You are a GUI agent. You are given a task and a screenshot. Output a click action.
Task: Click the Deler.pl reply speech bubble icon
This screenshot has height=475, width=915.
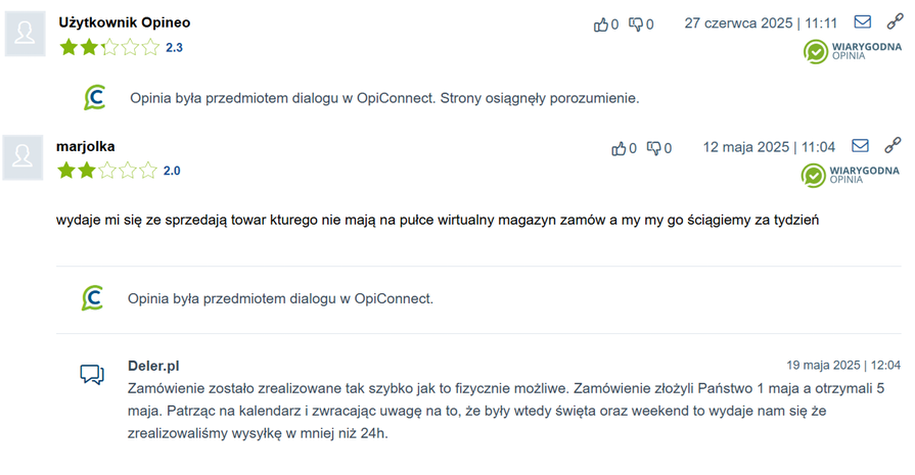point(92,374)
